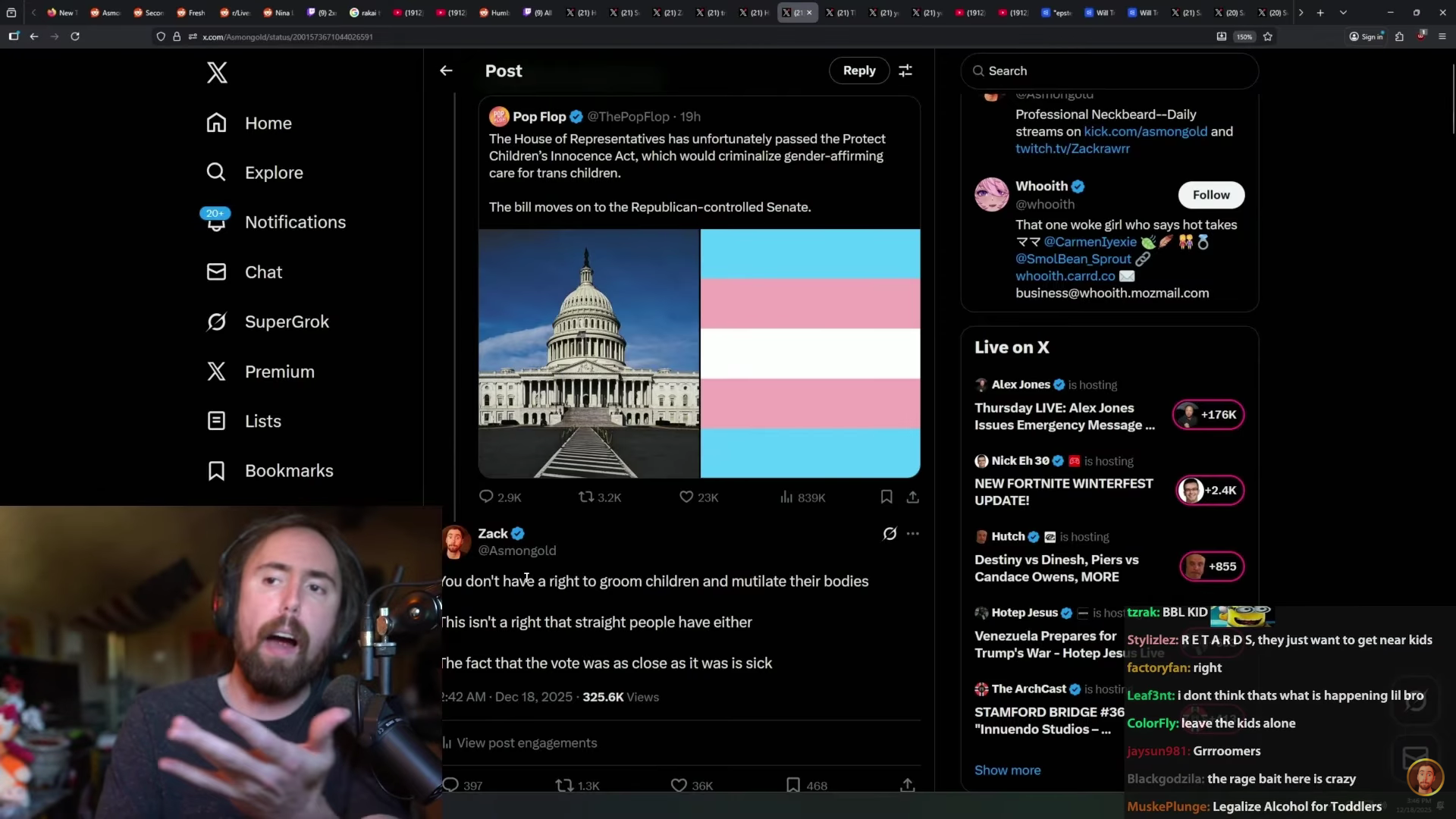Toggle repost on Zack's post, 1.3K
The height and width of the screenshot is (819, 1456).
pos(564,786)
